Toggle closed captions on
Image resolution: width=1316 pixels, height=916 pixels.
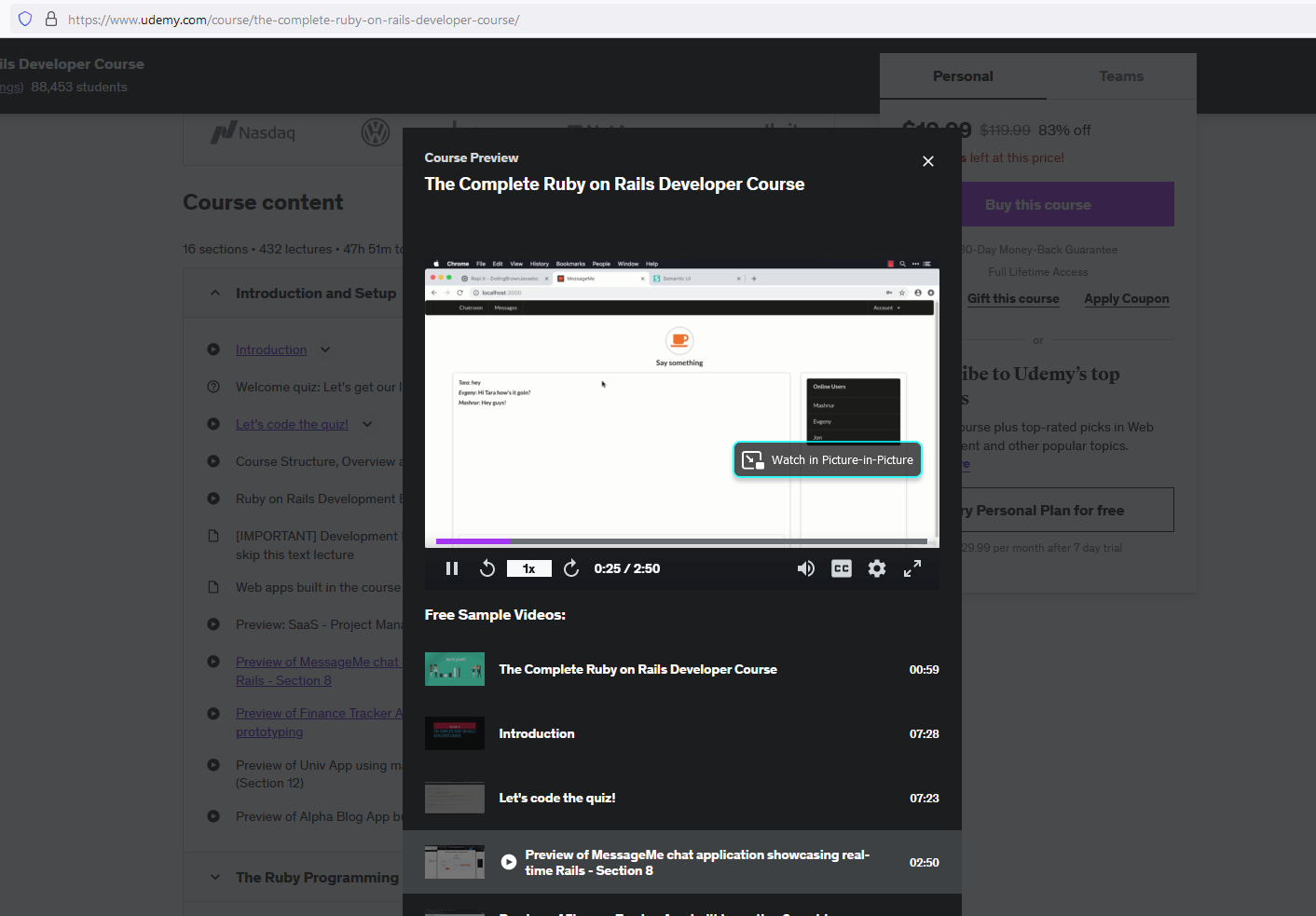pos(841,567)
